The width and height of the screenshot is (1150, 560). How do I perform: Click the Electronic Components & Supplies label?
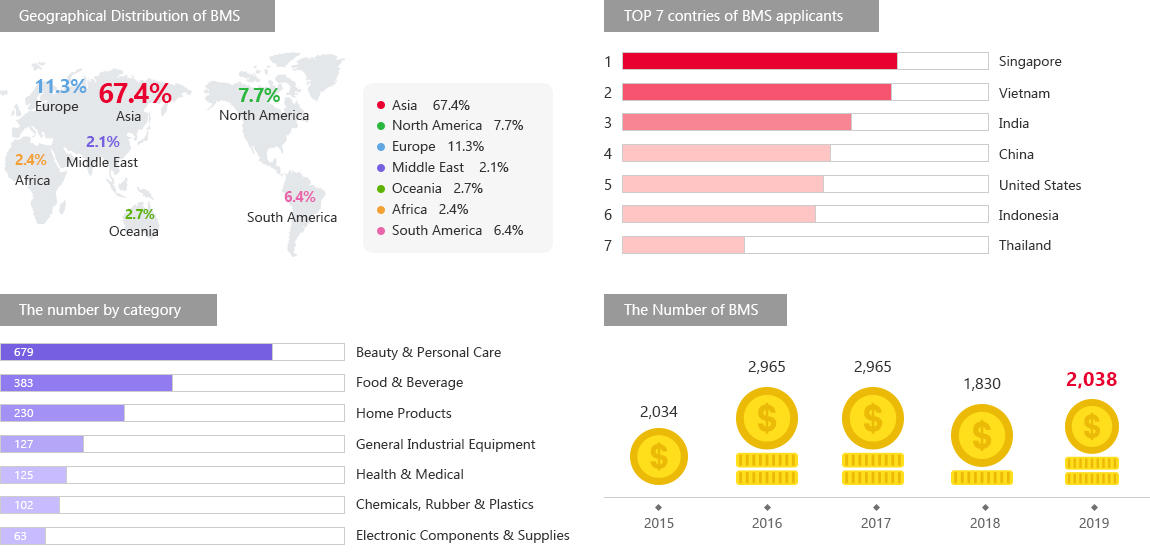462,536
